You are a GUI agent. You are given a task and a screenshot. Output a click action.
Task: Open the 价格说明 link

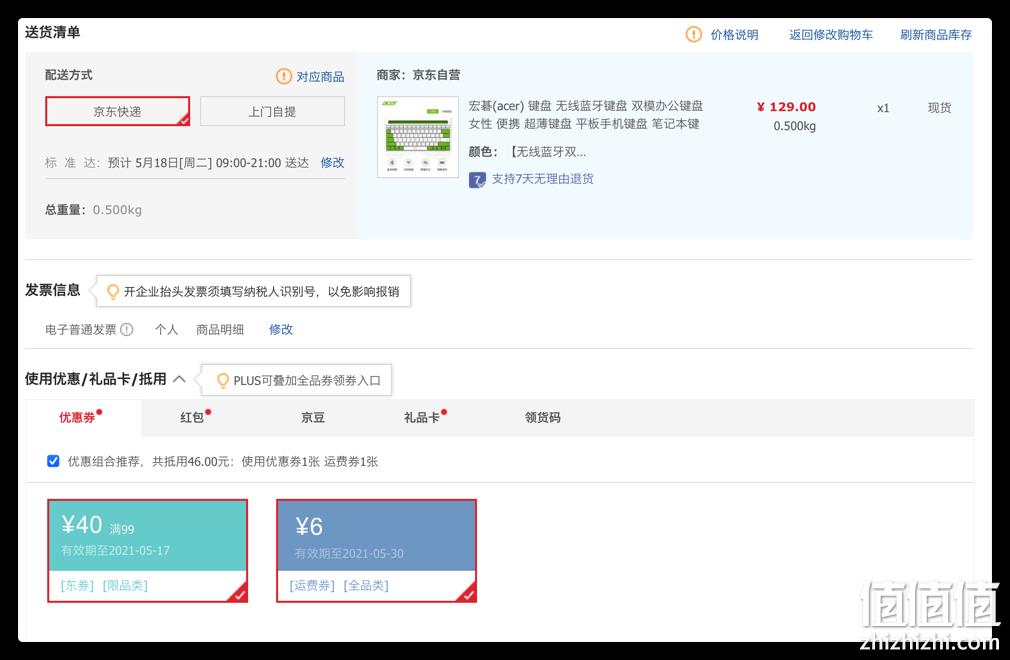click(x=734, y=35)
